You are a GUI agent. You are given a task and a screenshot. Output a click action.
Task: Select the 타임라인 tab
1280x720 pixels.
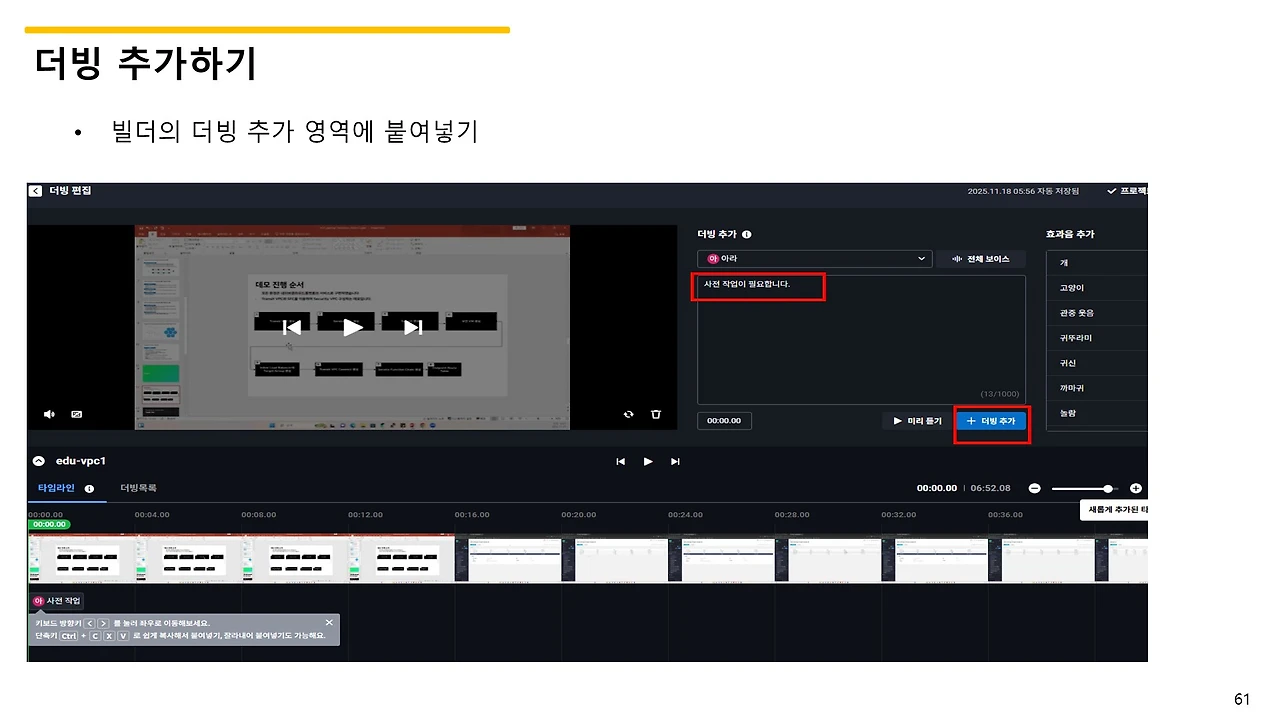tap(55, 488)
